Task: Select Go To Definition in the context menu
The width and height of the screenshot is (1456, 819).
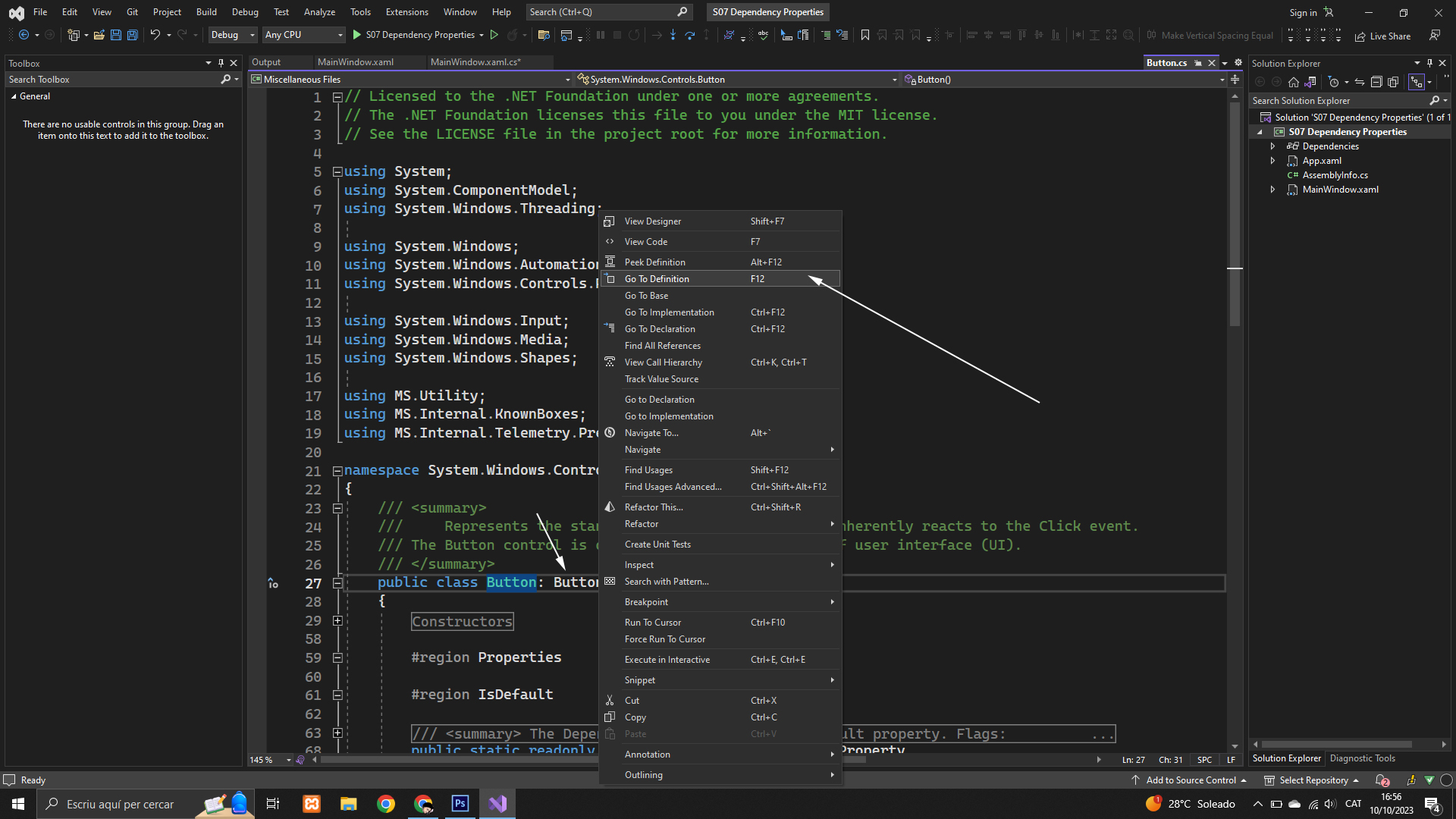Action: click(x=657, y=279)
